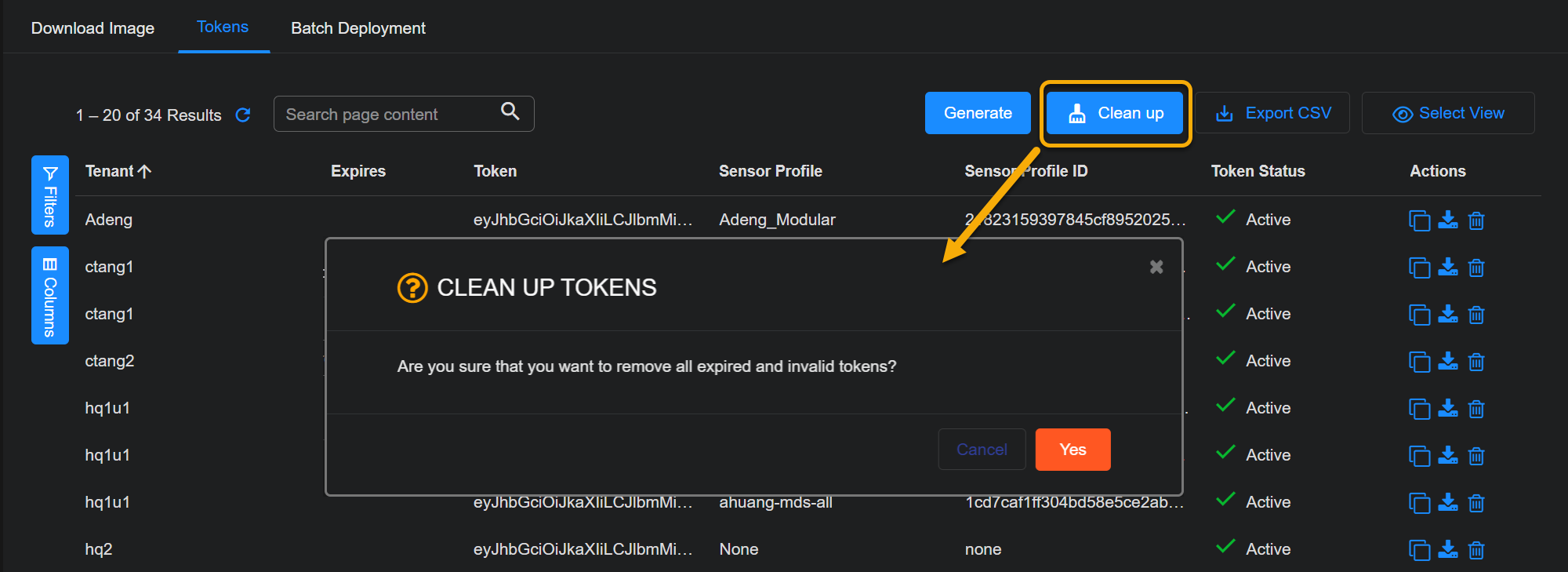1568x572 pixels.
Task: Delete the Adeng token
Action: tap(1476, 220)
